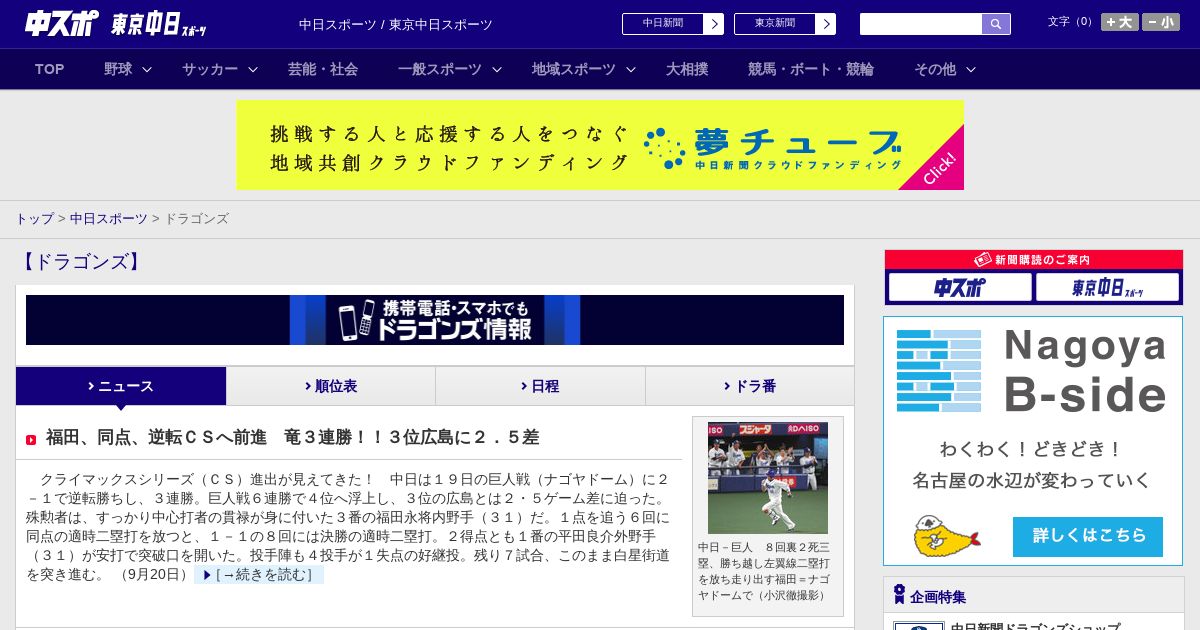1200x630 pixels.
Task: Click the Nagoya B-side advertisement
Action: point(1033,442)
